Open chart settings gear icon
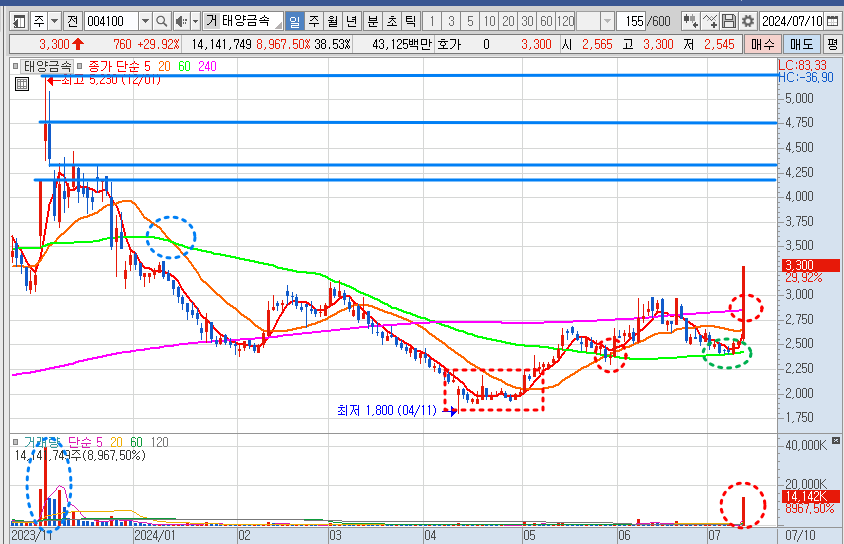The height and width of the screenshot is (544, 844). tap(748, 22)
